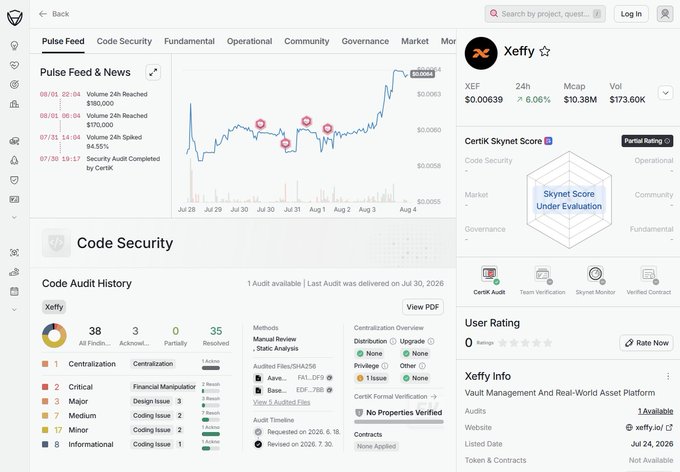
Task: Switch to the Operational tab
Action: [249, 41]
